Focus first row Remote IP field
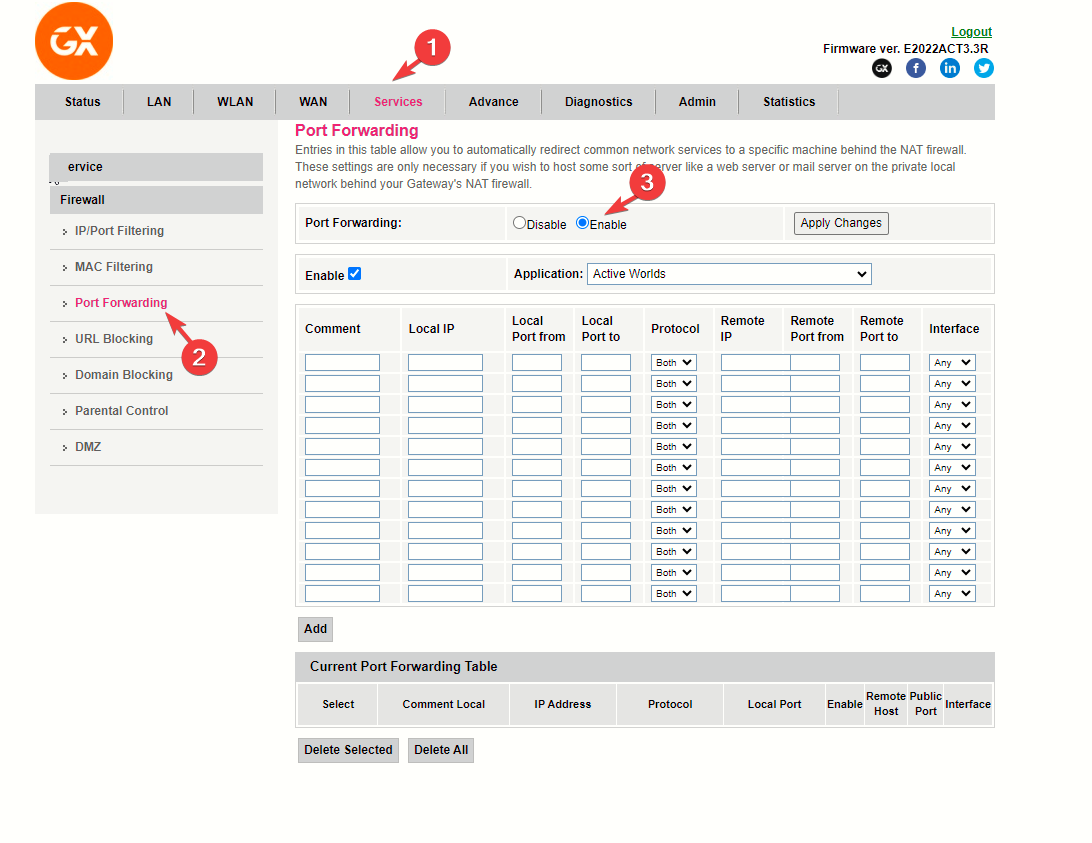Viewport: 1092px width, 843px height. click(756, 362)
